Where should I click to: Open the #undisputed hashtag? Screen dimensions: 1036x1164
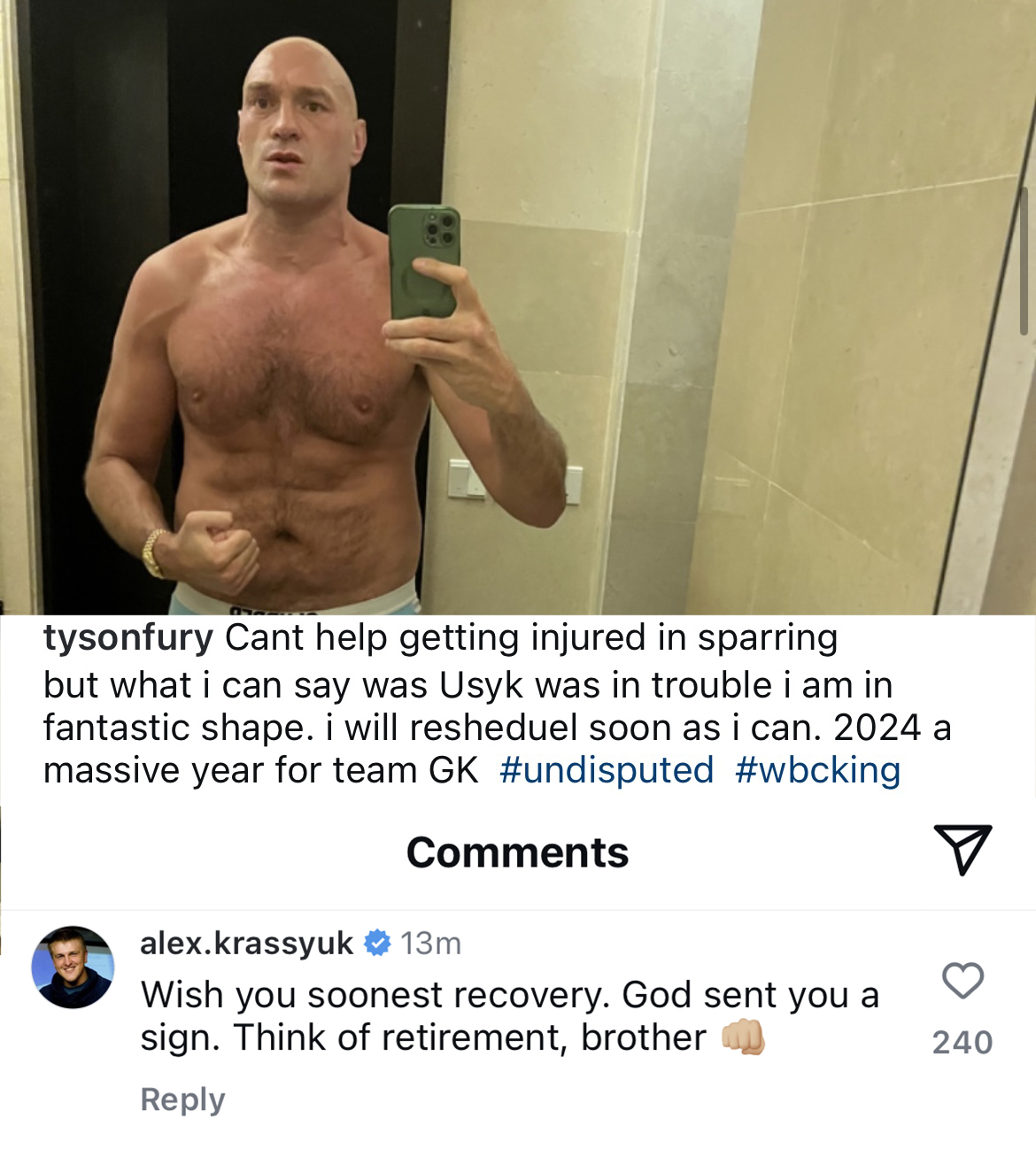(x=607, y=770)
